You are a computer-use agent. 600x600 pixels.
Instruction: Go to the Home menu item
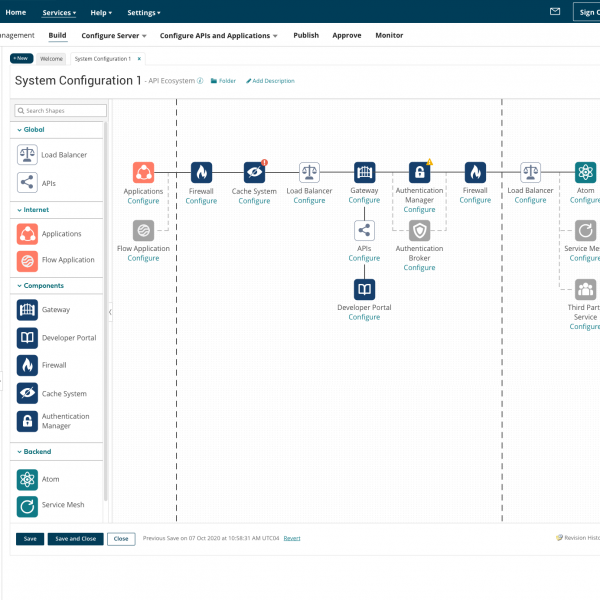point(16,12)
